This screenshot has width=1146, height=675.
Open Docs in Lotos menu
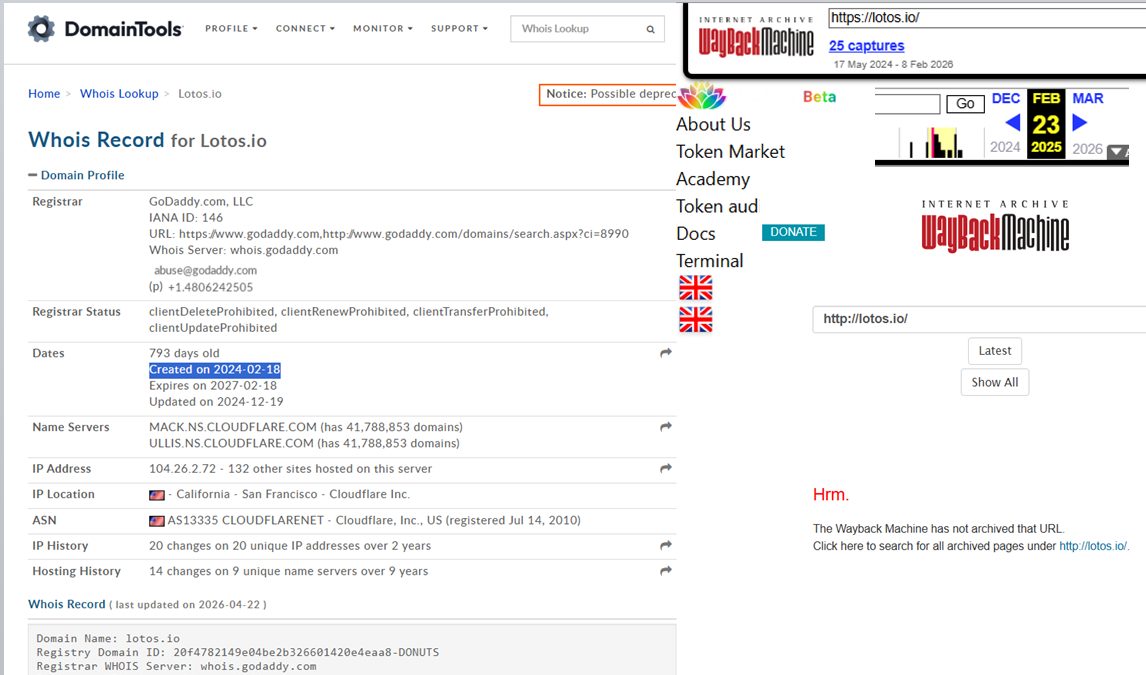(x=696, y=234)
